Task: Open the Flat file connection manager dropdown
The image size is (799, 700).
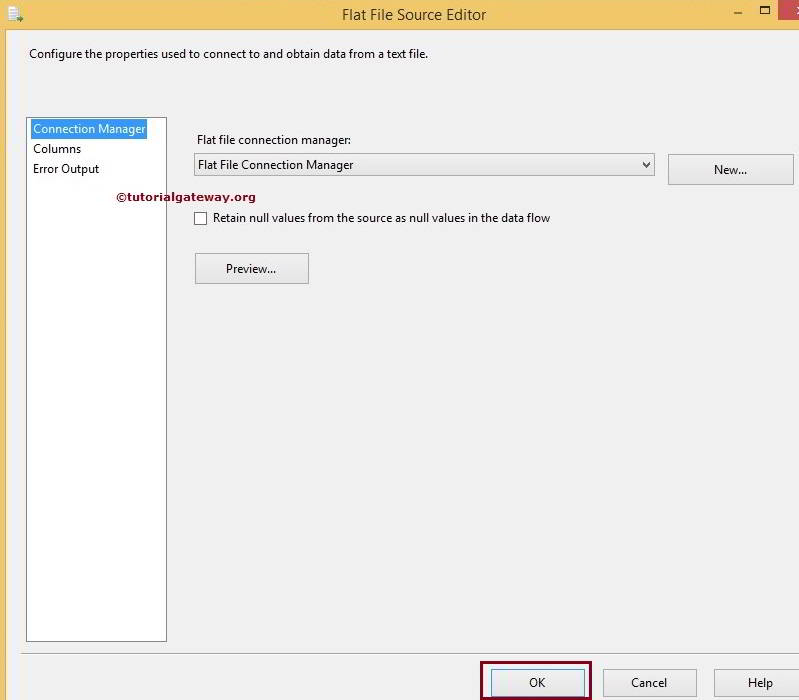Action: [x=424, y=165]
